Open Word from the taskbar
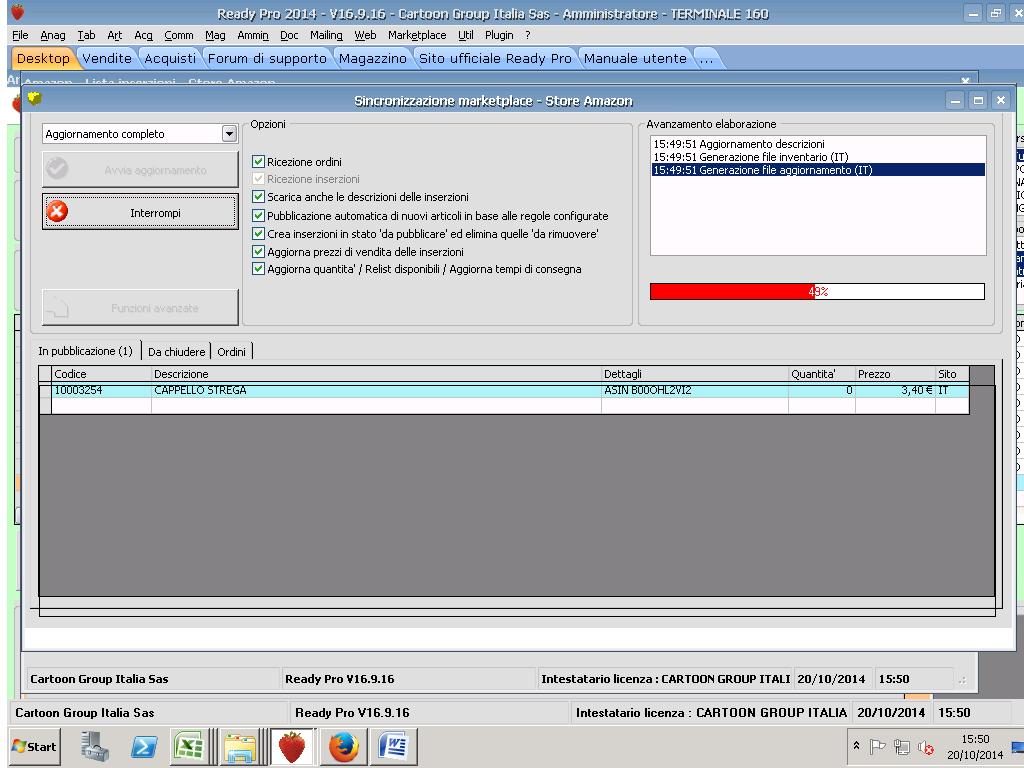The width and height of the screenshot is (1024, 768). click(394, 746)
